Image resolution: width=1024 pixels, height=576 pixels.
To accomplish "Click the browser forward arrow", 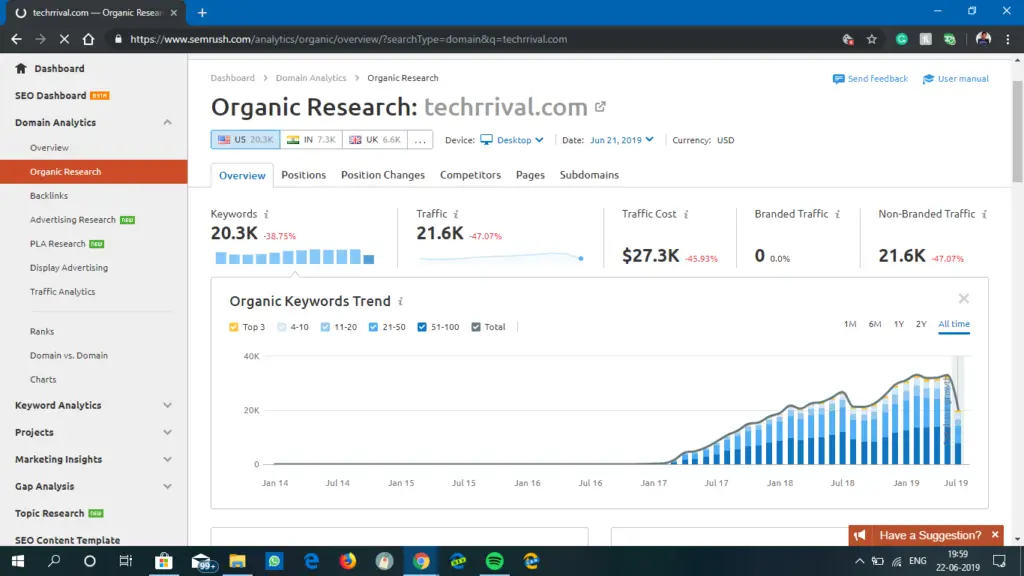I will coord(40,39).
